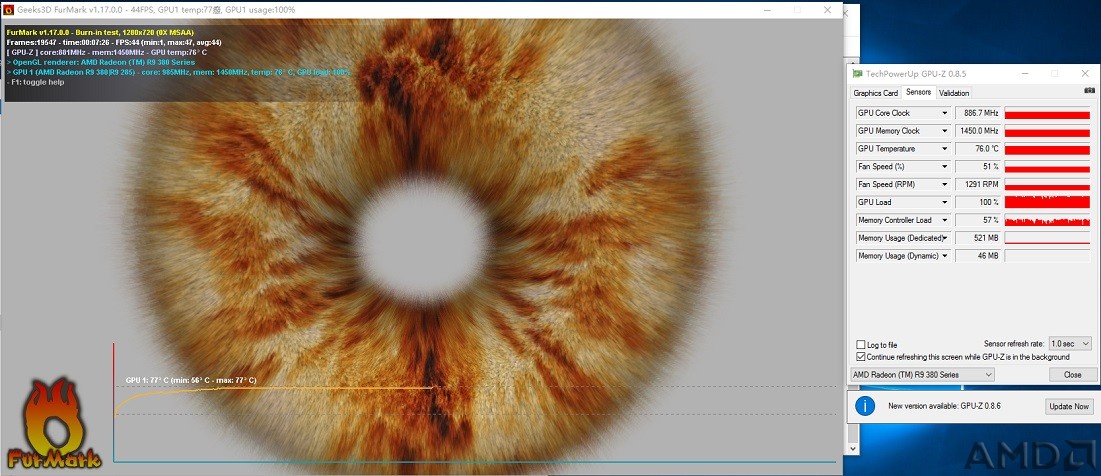Click the 1450.0 MHz memory clock value
The width and height of the screenshot is (1101, 476).
(978, 131)
